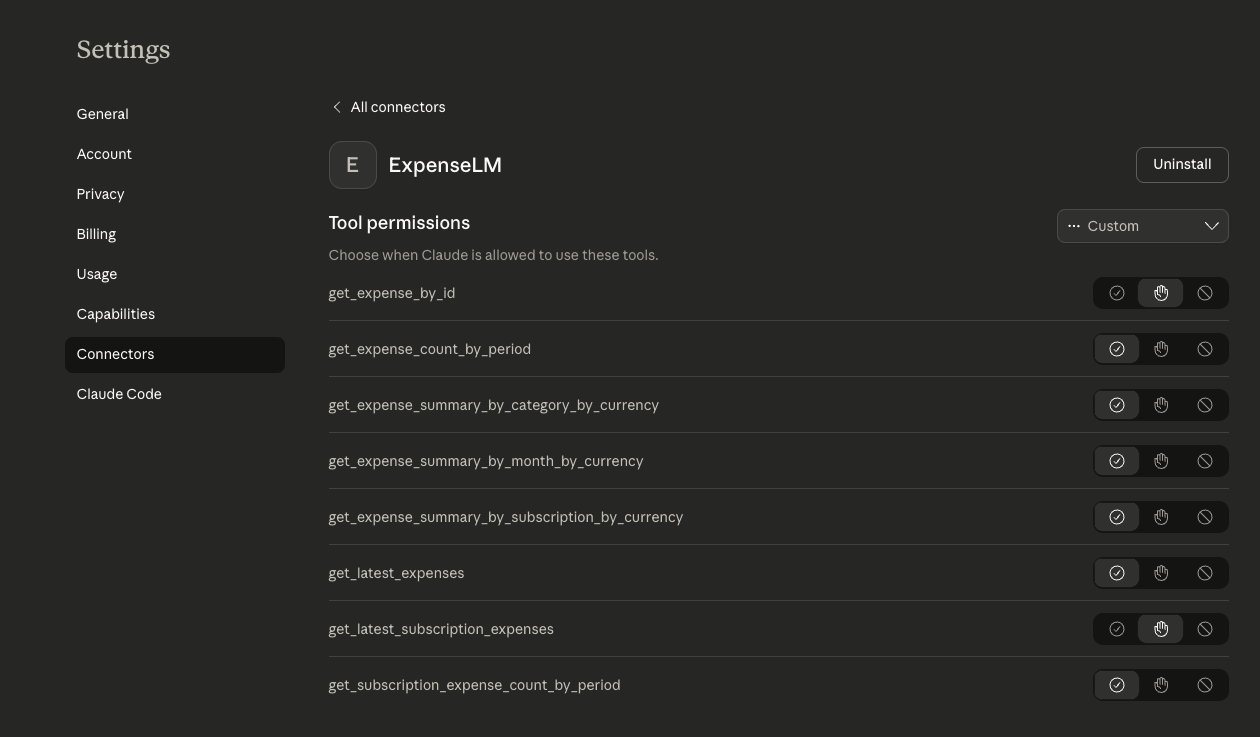Click the ExpenseLM connector avatar
Screen dimensions: 1260x737
(x=352, y=164)
